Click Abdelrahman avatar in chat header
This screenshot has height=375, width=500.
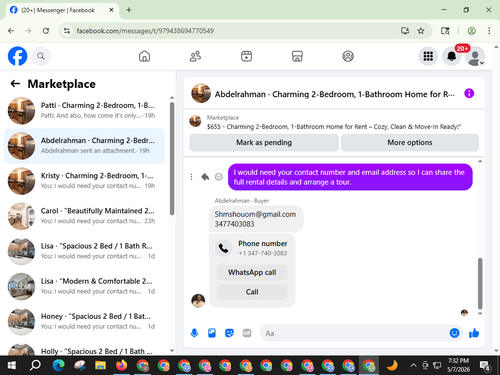(x=201, y=93)
